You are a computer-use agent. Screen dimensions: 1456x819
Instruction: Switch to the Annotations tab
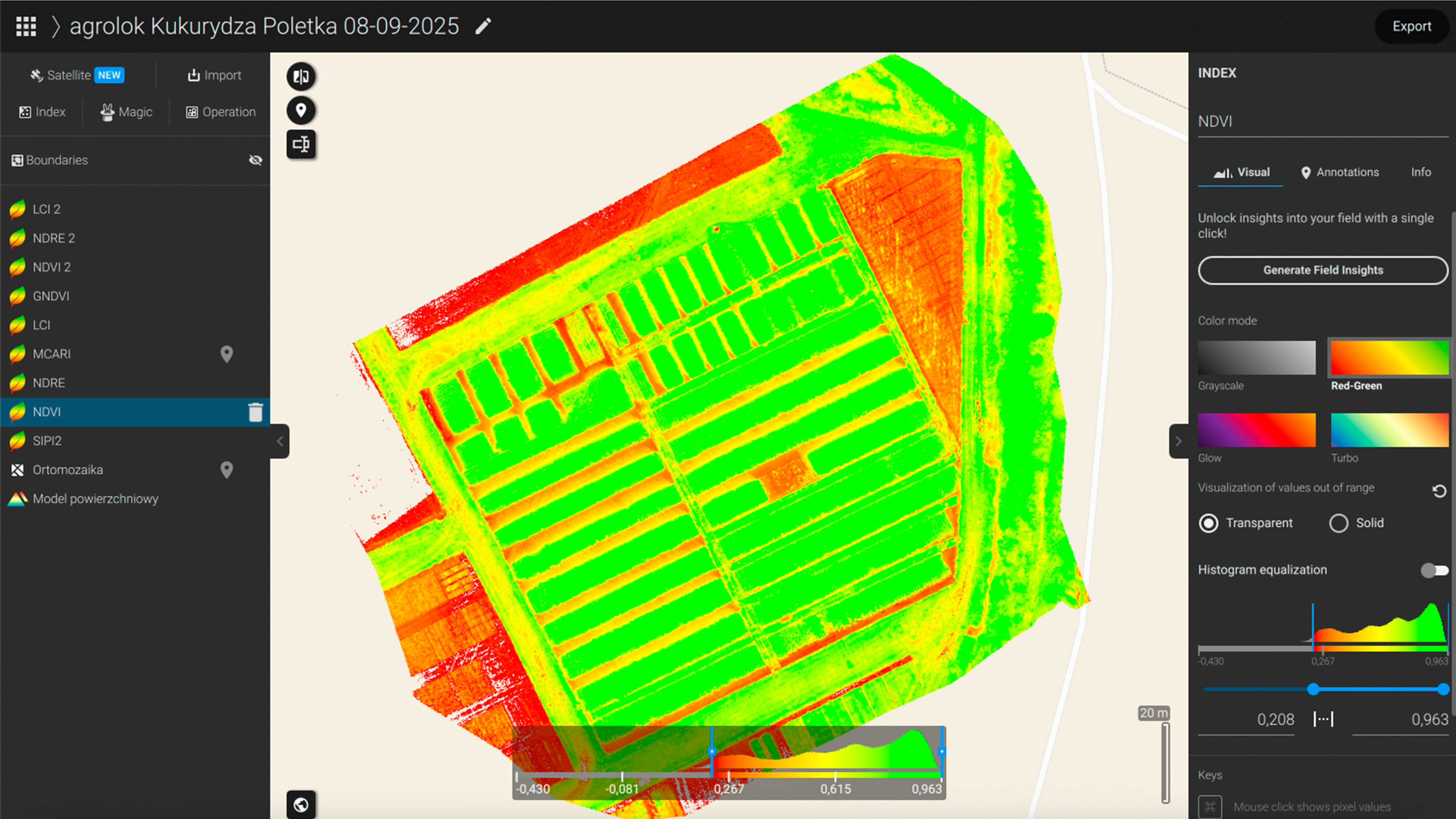tap(1339, 172)
